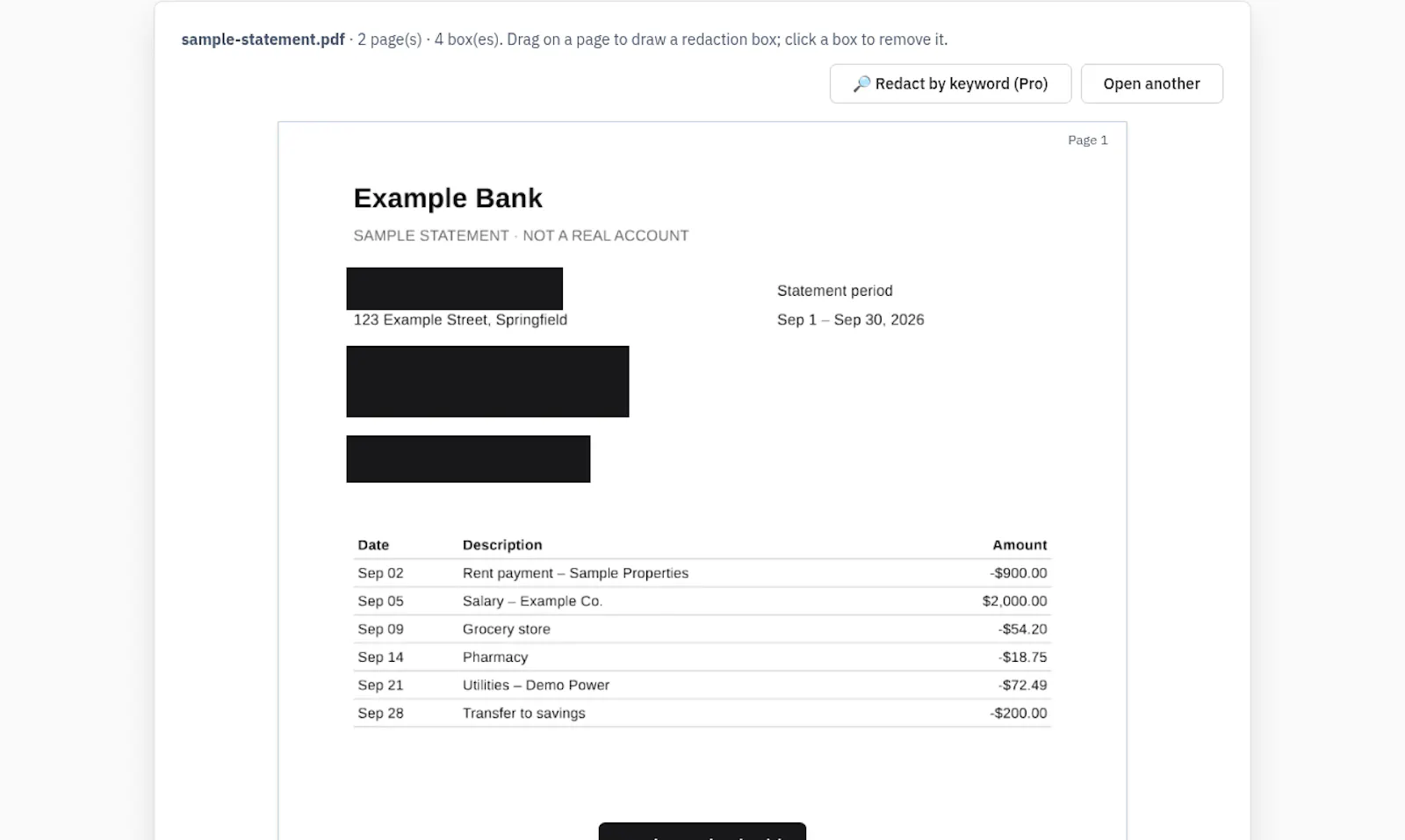Click the Amount column header
Image resolution: width=1405 pixels, height=840 pixels.
[1020, 545]
